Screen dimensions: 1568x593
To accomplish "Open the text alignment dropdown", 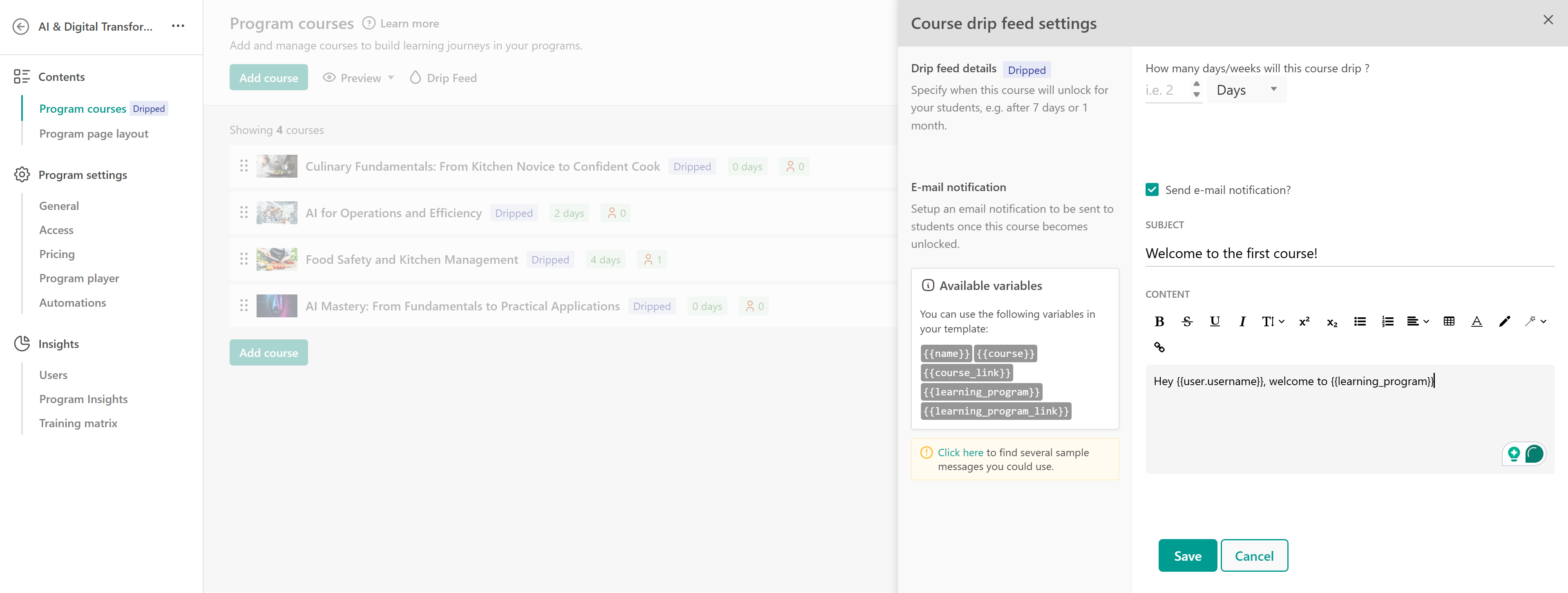I will click(1417, 321).
